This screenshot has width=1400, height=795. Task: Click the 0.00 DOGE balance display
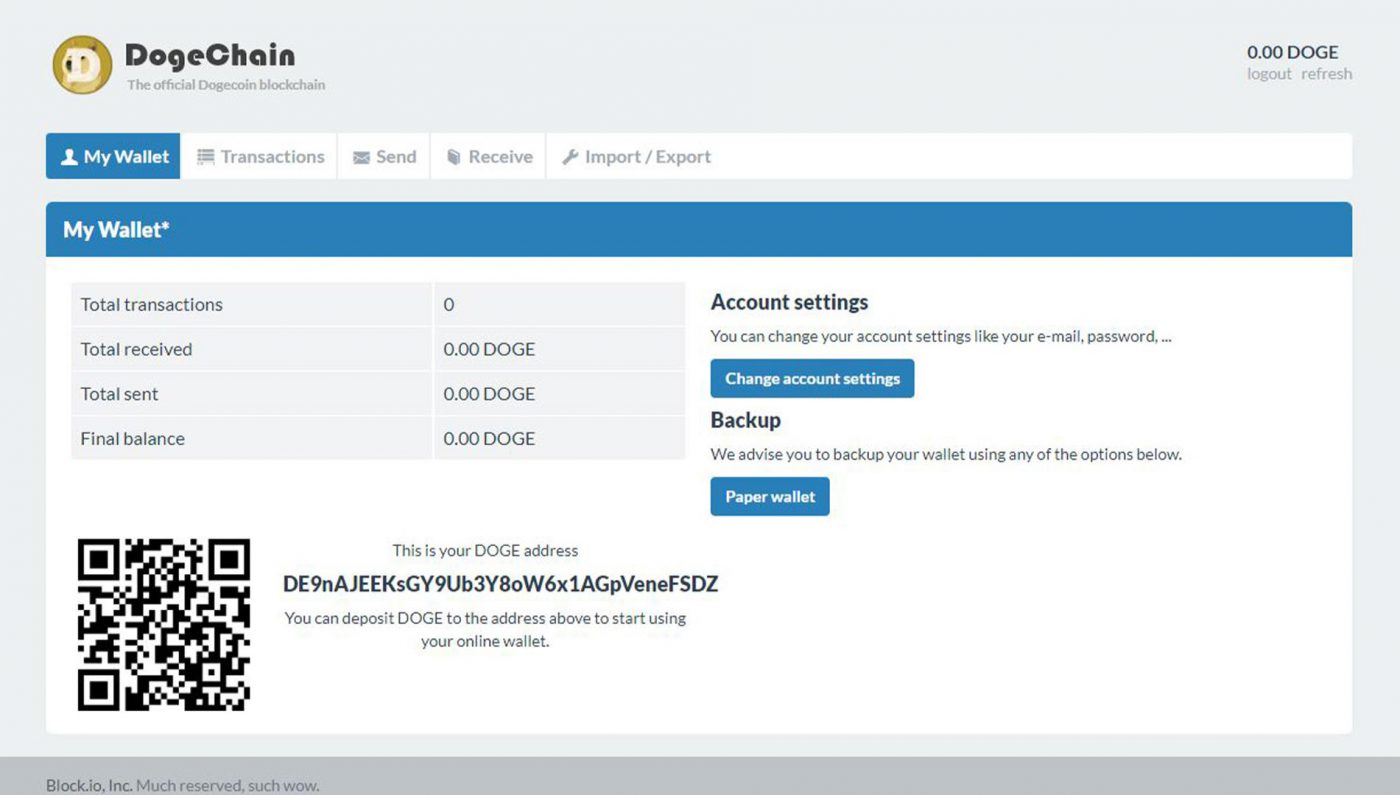1292,51
